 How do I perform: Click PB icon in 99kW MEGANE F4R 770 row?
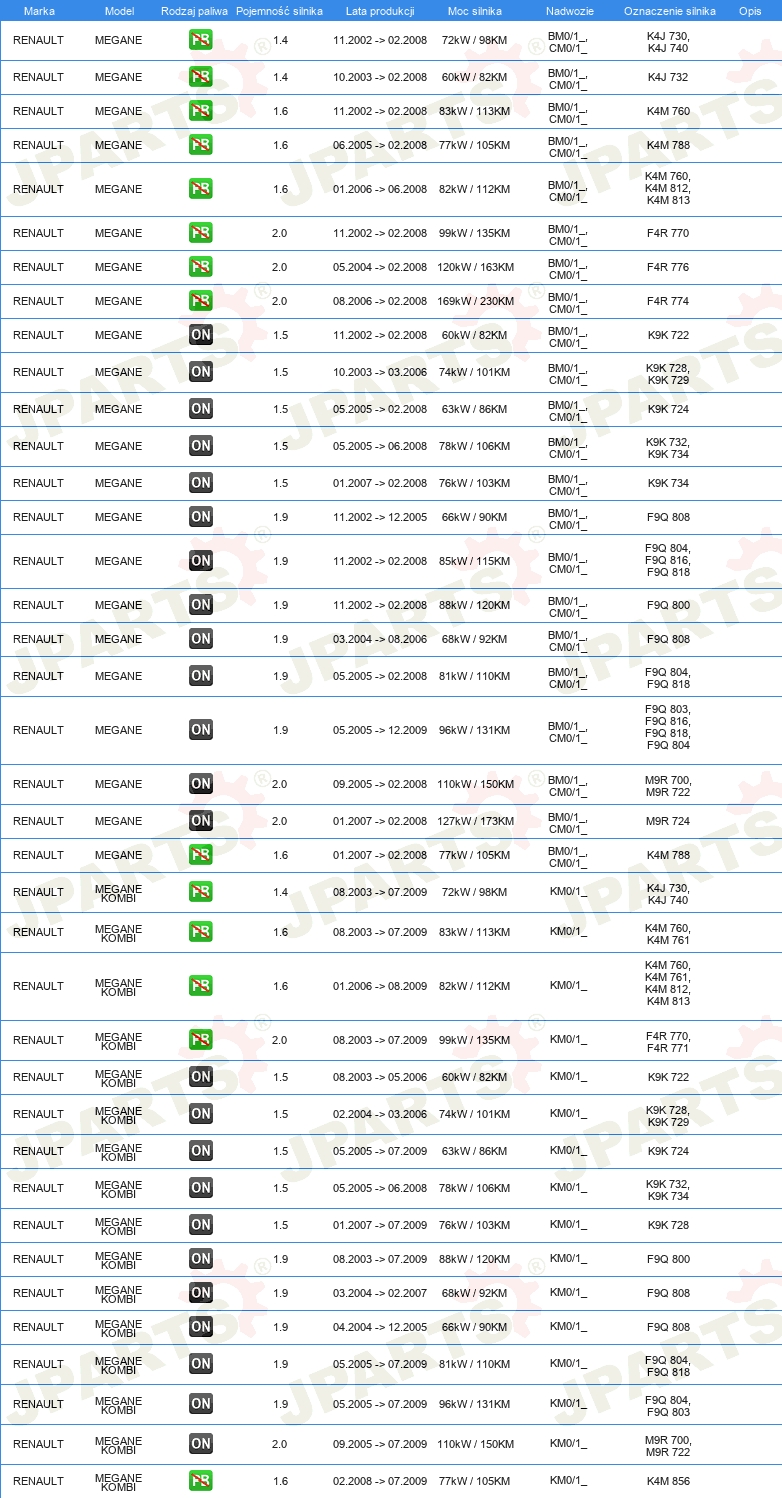[x=201, y=233]
